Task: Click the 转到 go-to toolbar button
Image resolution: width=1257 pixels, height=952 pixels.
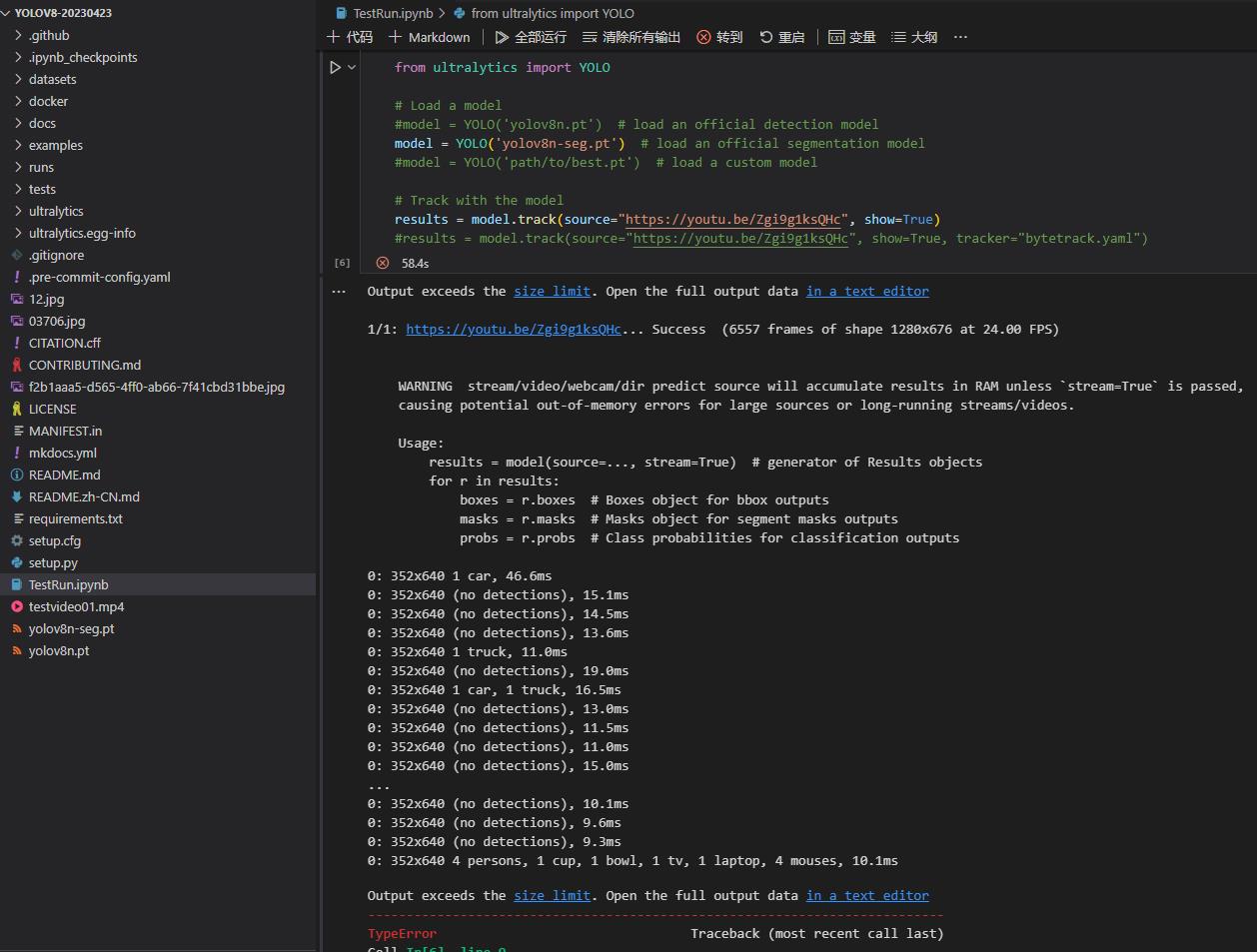Action: (x=719, y=37)
